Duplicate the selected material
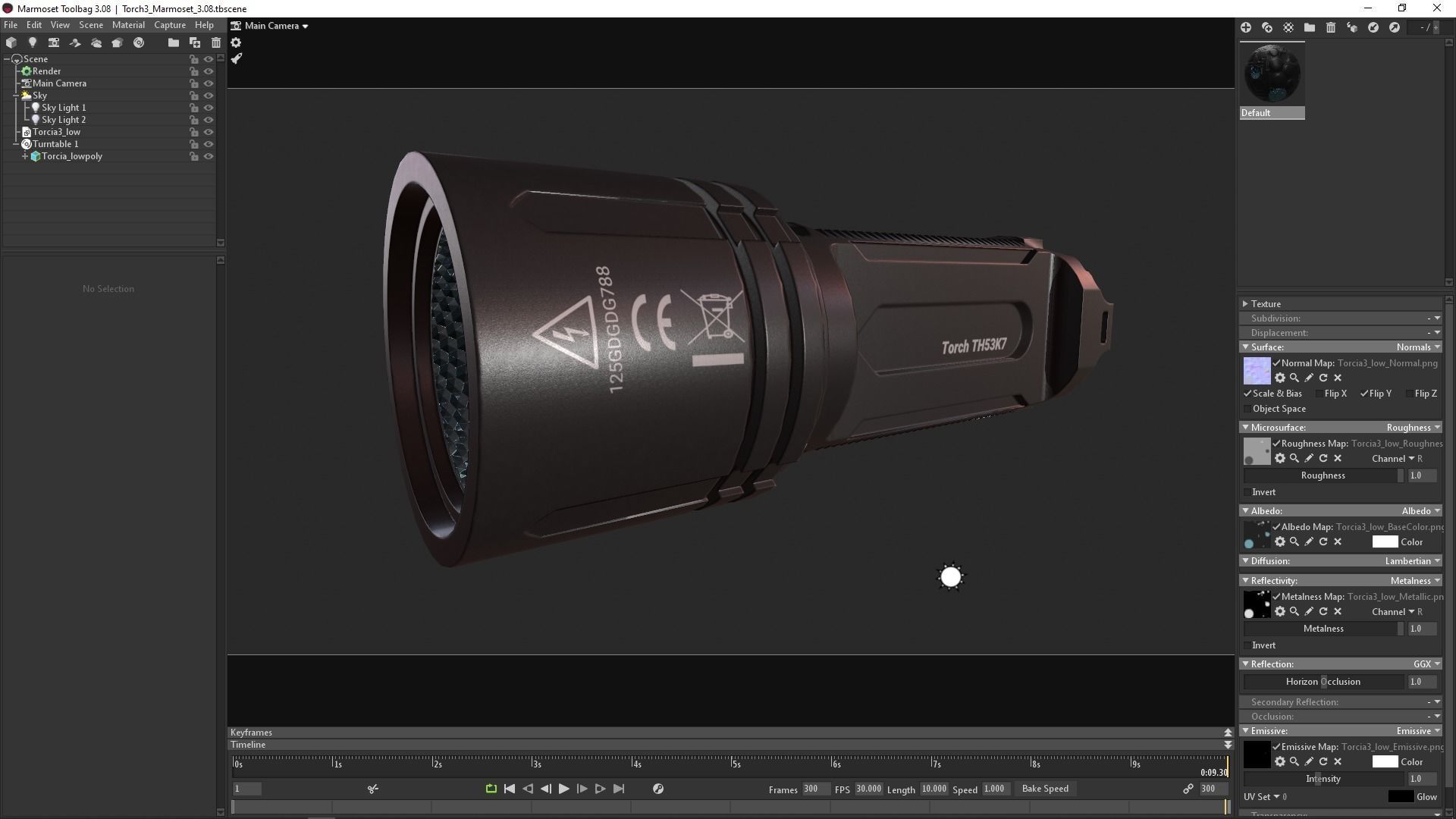Image resolution: width=1456 pixels, height=819 pixels. pos(1267,27)
